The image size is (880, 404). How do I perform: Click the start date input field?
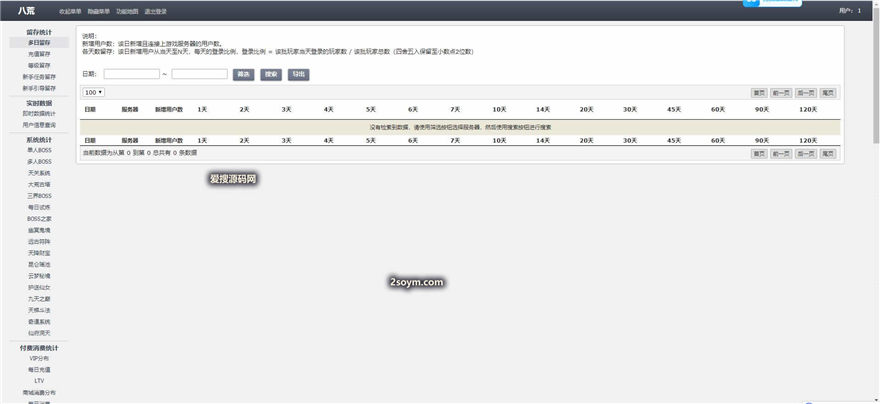131,74
